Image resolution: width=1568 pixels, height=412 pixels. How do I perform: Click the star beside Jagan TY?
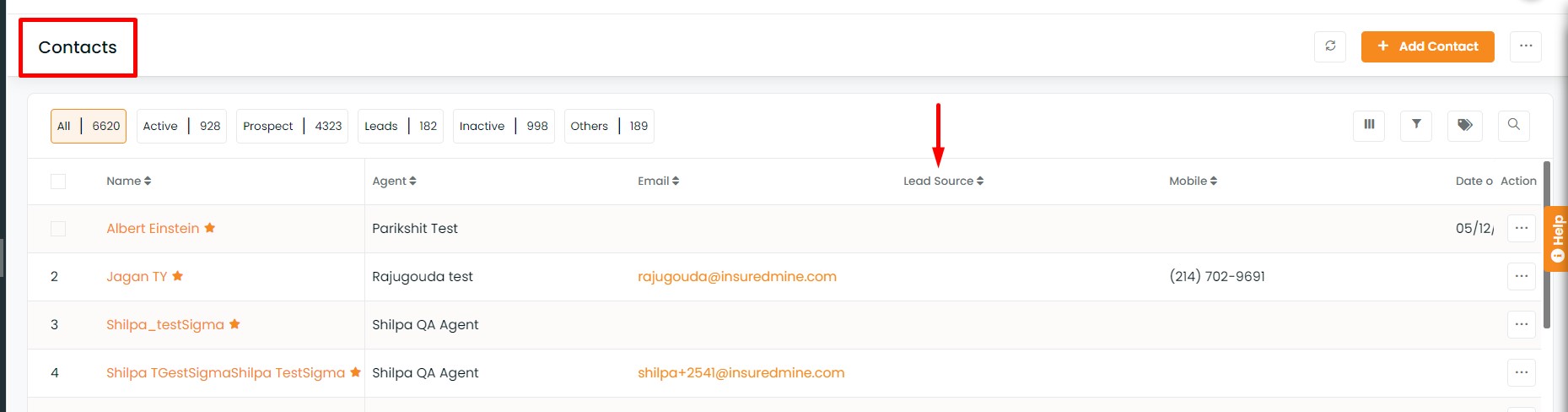(x=178, y=276)
